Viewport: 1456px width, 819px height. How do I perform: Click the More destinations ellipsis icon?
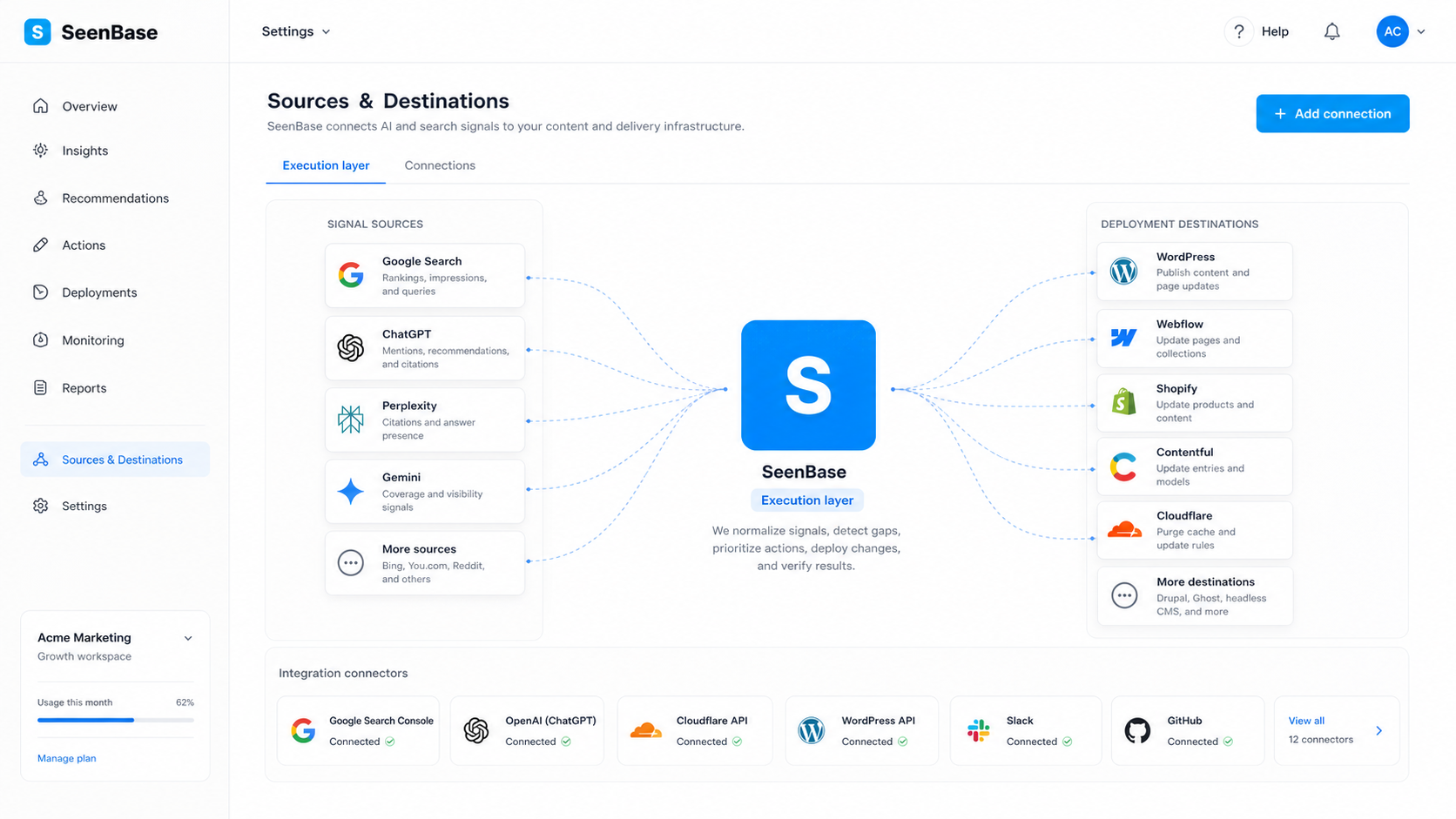click(1124, 595)
